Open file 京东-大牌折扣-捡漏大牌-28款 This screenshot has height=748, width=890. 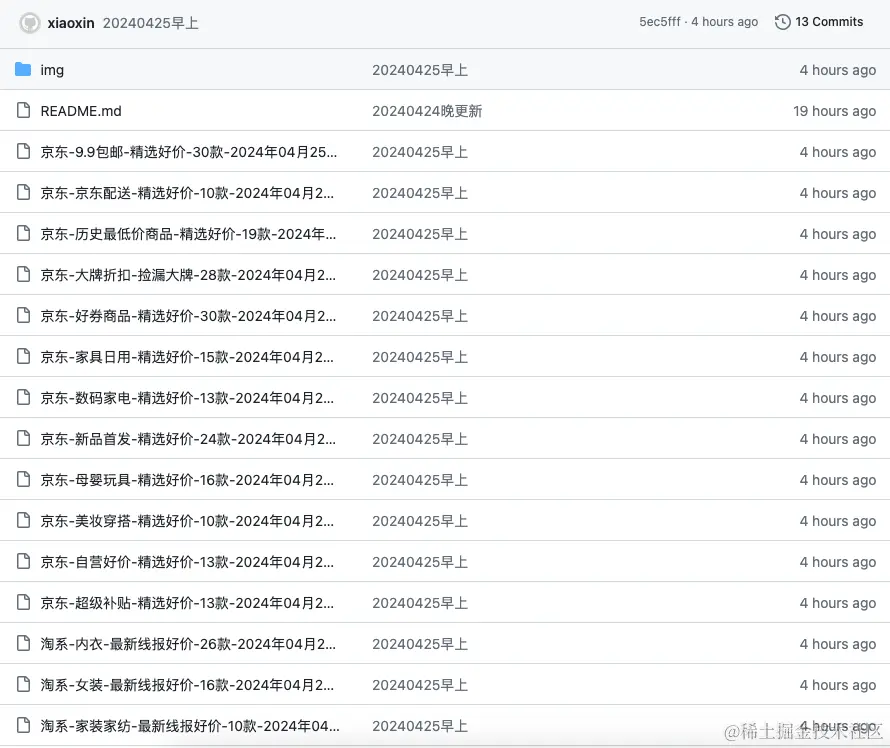pyautogui.click(x=188, y=275)
